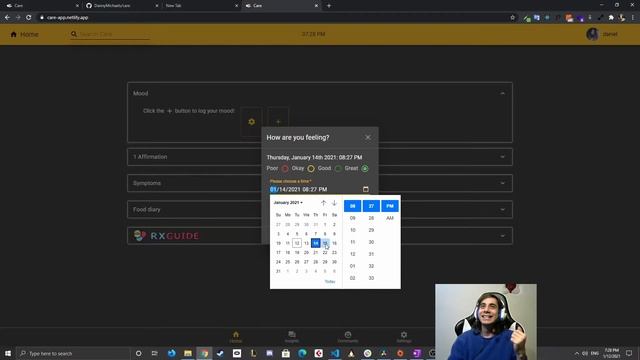Open the browser extensions puzzle icon
This screenshot has height=360, width=640.
[611, 18]
